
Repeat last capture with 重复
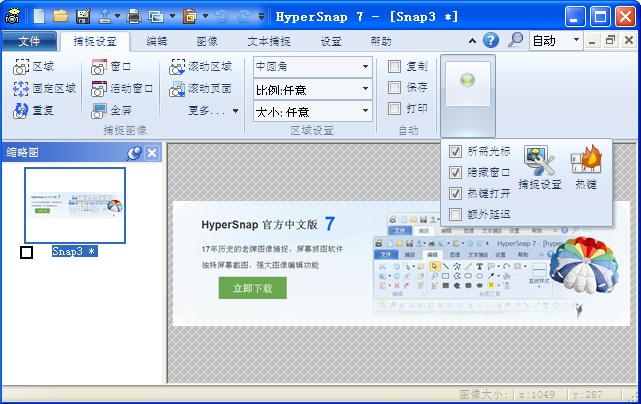(x=33, y=110)
